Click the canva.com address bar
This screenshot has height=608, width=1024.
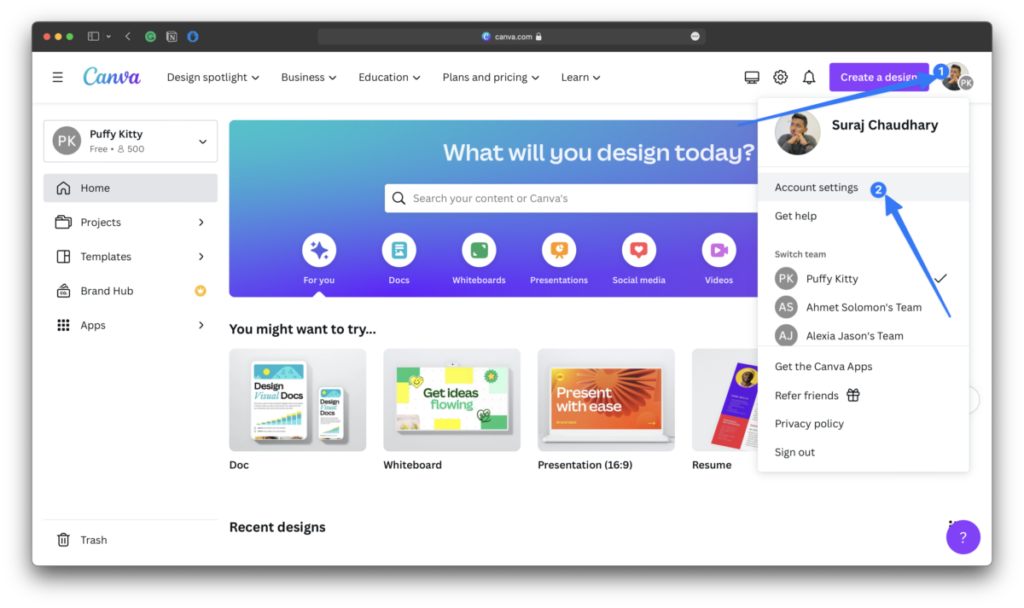pyautogui.click(x=511, y=37)
